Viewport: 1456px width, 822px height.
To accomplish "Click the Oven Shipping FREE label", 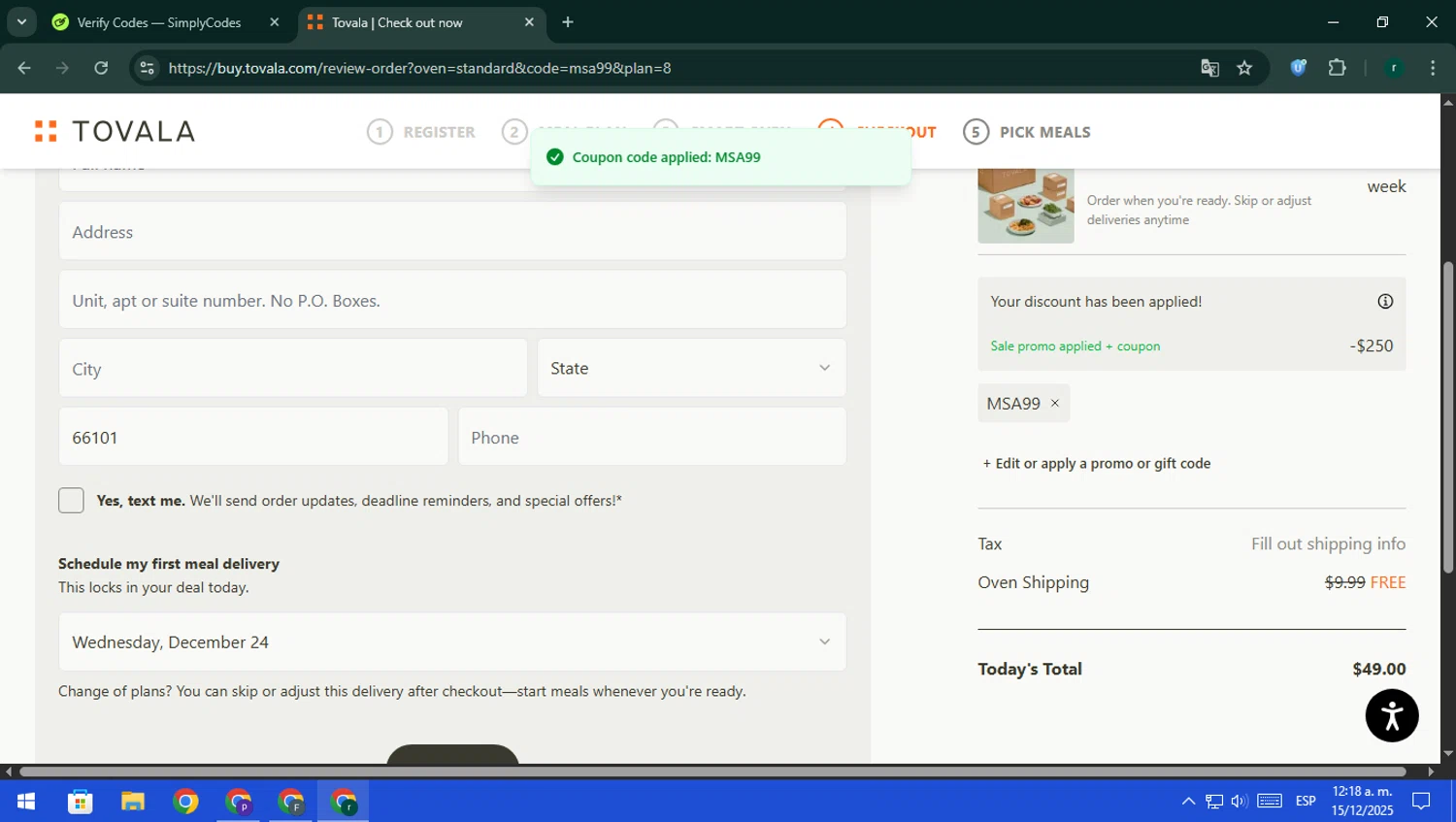I will [x=1388, y=582].
